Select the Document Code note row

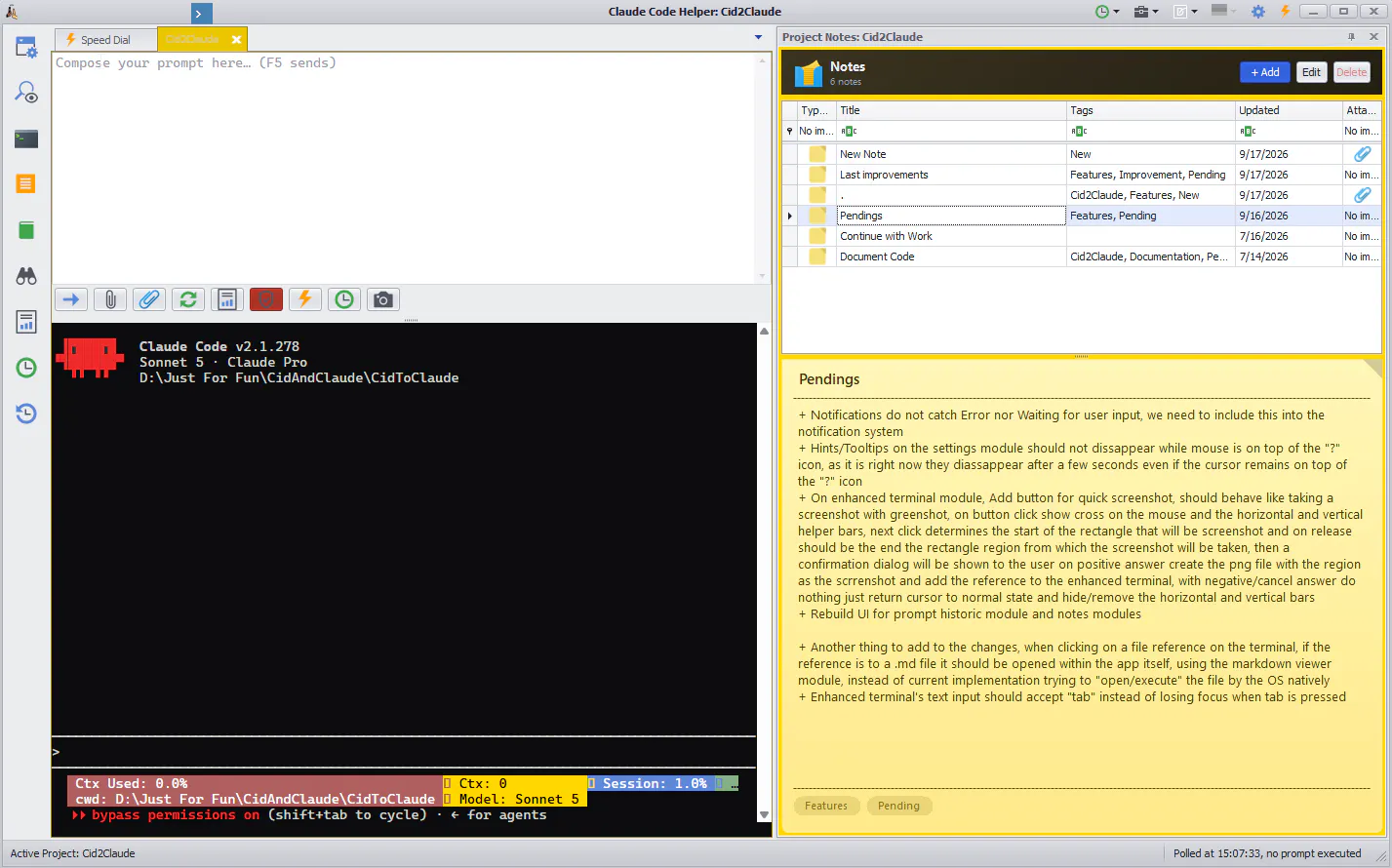pos(1082,256)
